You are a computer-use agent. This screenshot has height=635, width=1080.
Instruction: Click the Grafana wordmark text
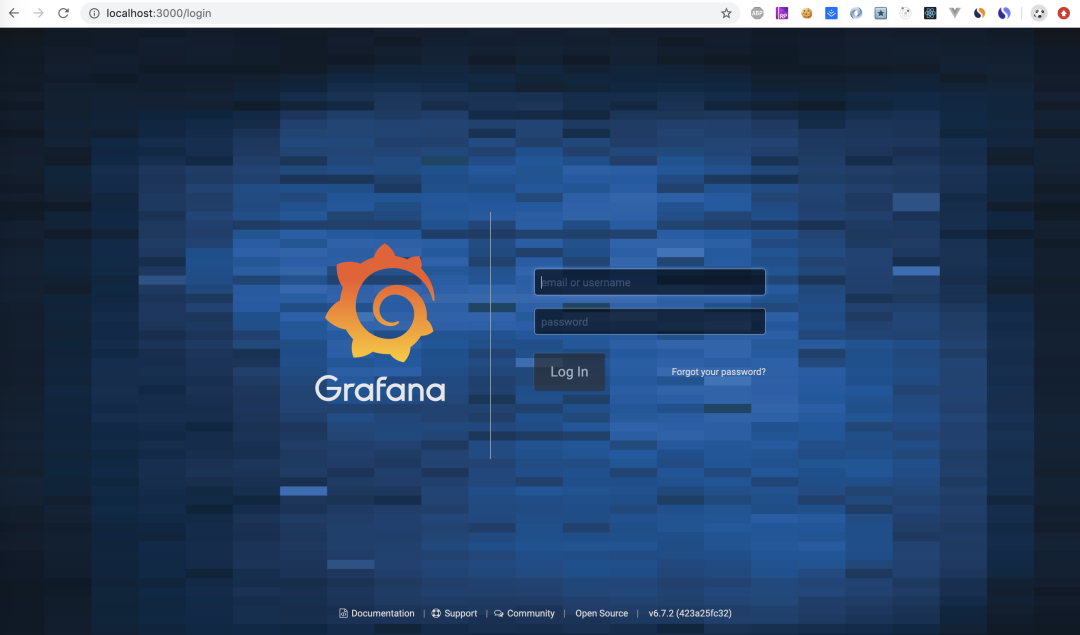pyautogui.click(x=380, y=389)
